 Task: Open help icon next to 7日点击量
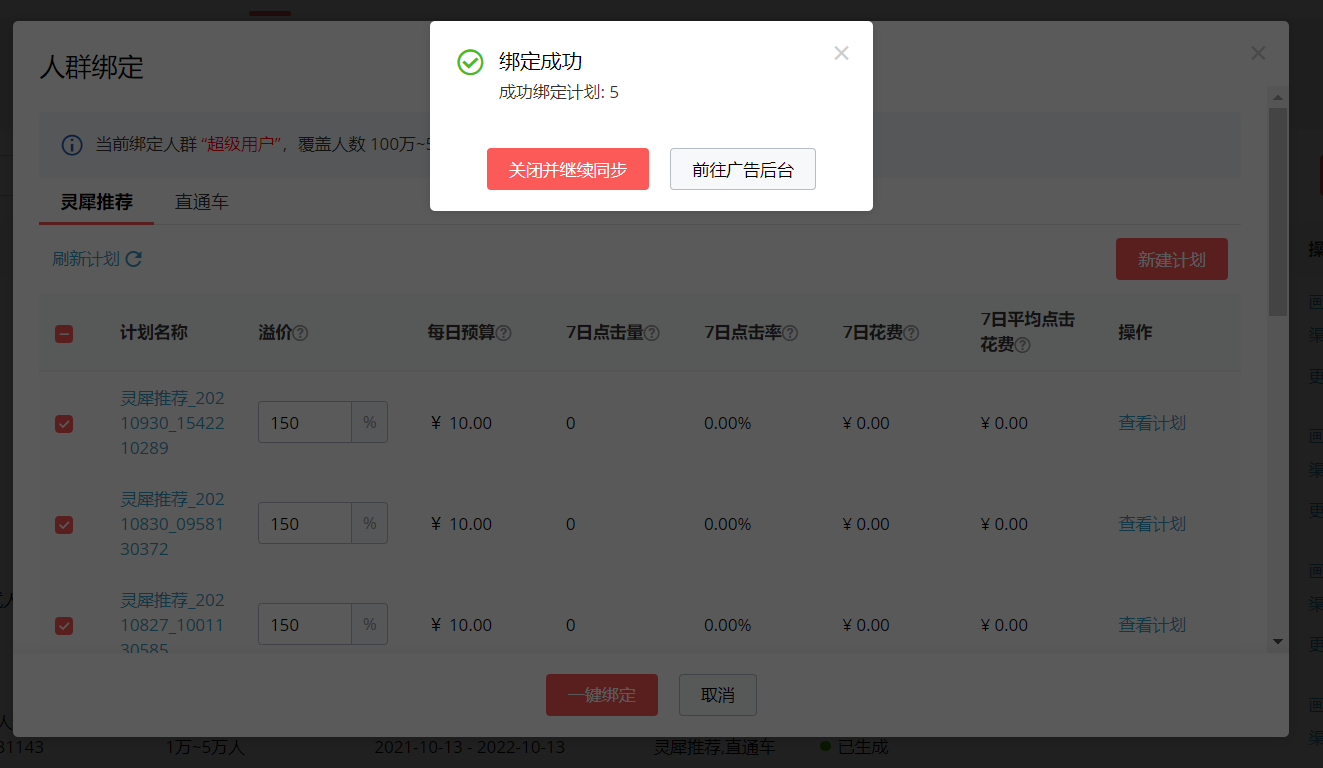click(652, 333)
